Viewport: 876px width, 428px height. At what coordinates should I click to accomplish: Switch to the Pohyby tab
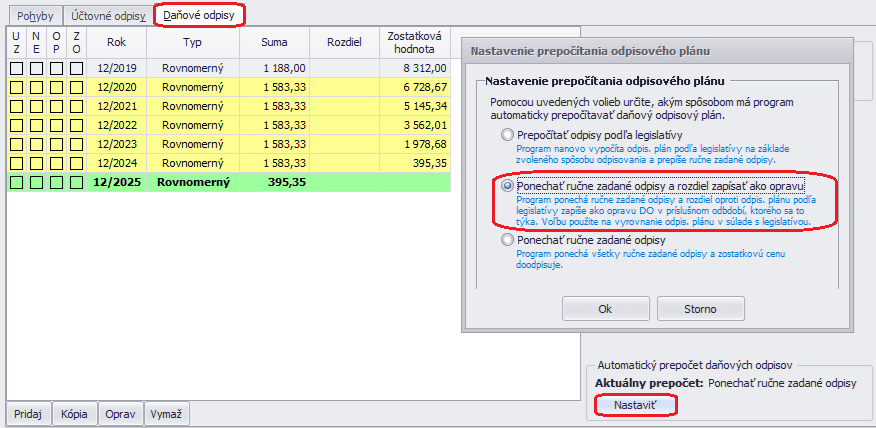34,16
